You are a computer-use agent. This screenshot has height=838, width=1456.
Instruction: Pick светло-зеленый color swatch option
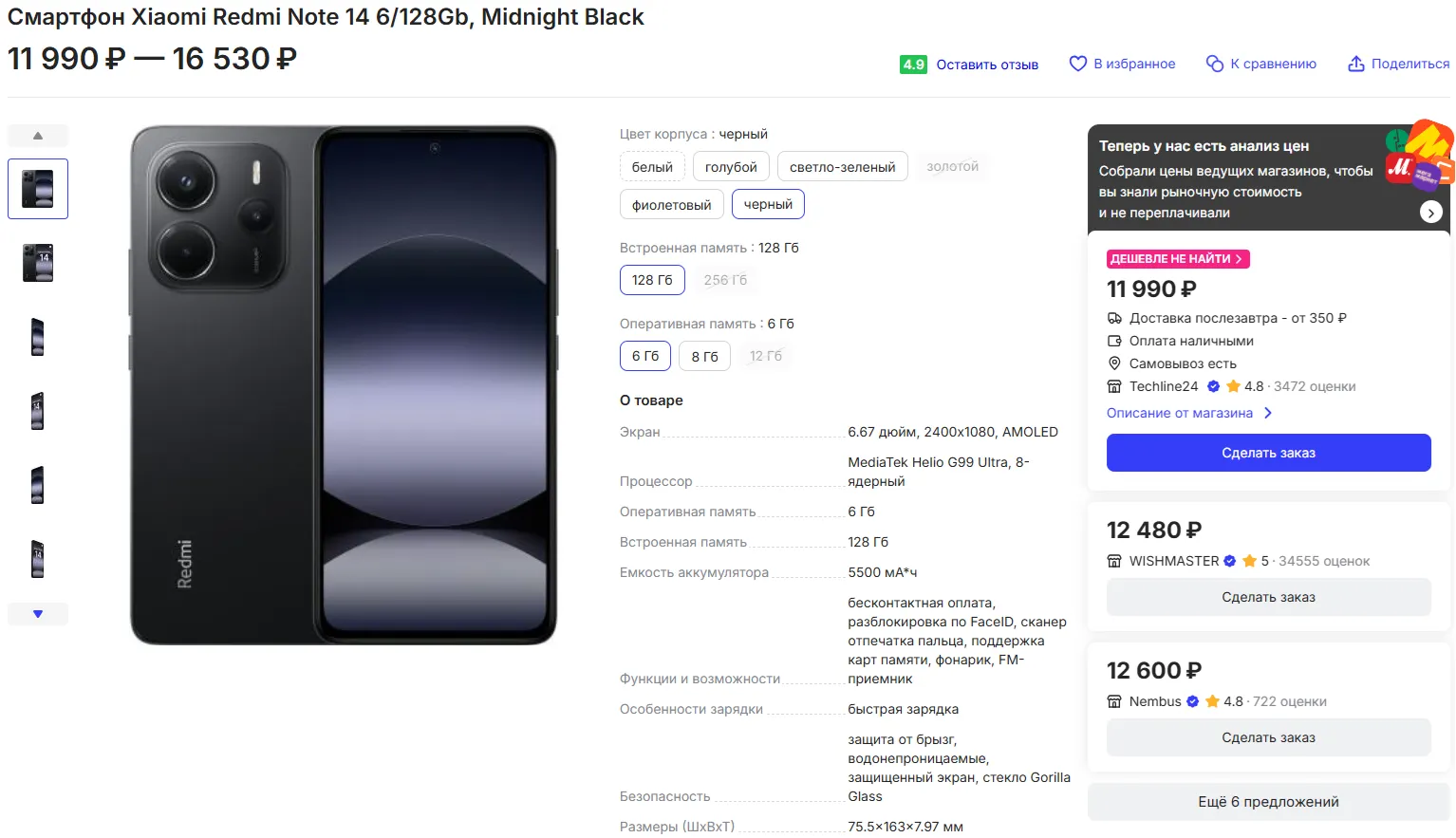click(842, 167)
